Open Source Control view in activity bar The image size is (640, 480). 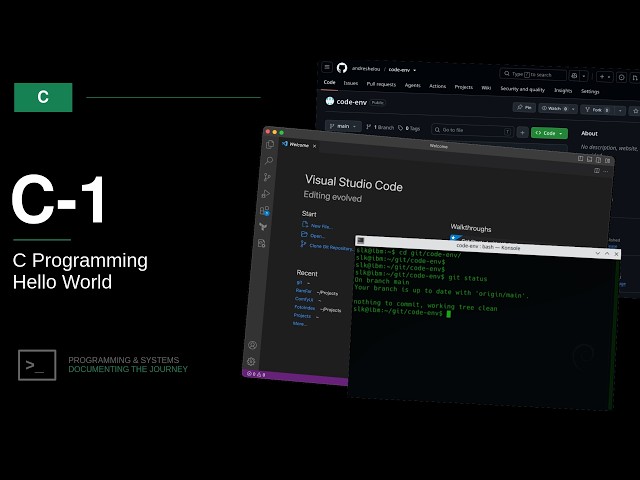[267, 177]
